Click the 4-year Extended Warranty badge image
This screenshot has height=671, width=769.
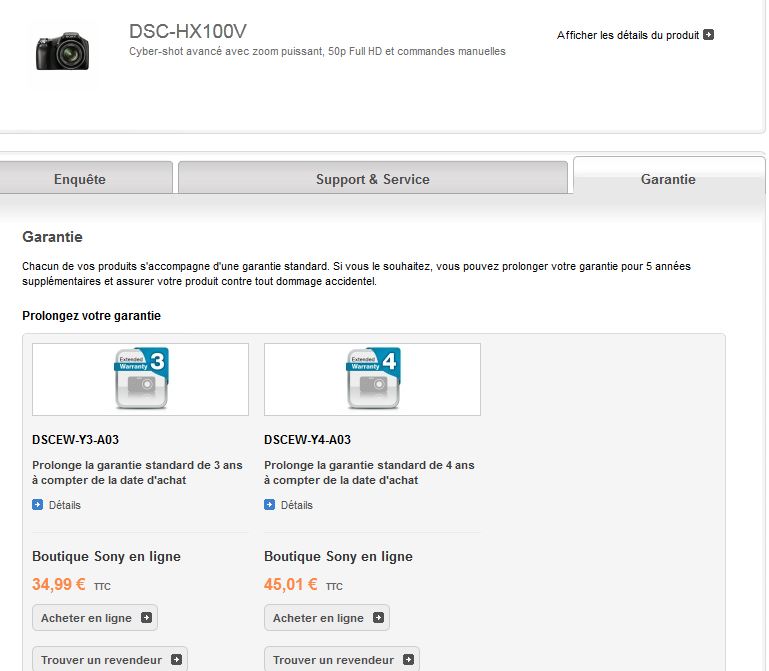(372, 379)
